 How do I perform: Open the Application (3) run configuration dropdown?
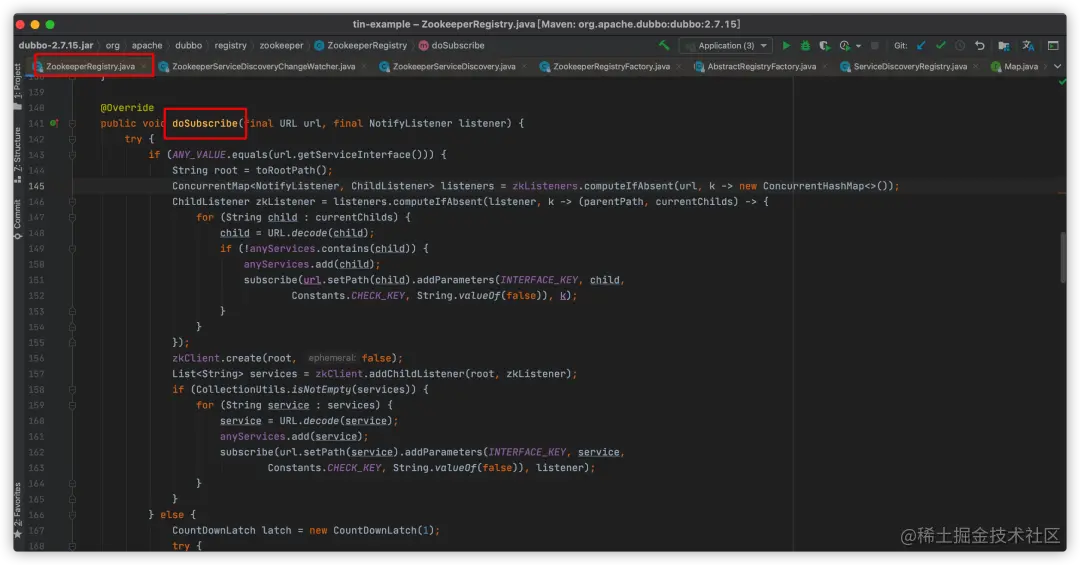click(x=726, y=45)
